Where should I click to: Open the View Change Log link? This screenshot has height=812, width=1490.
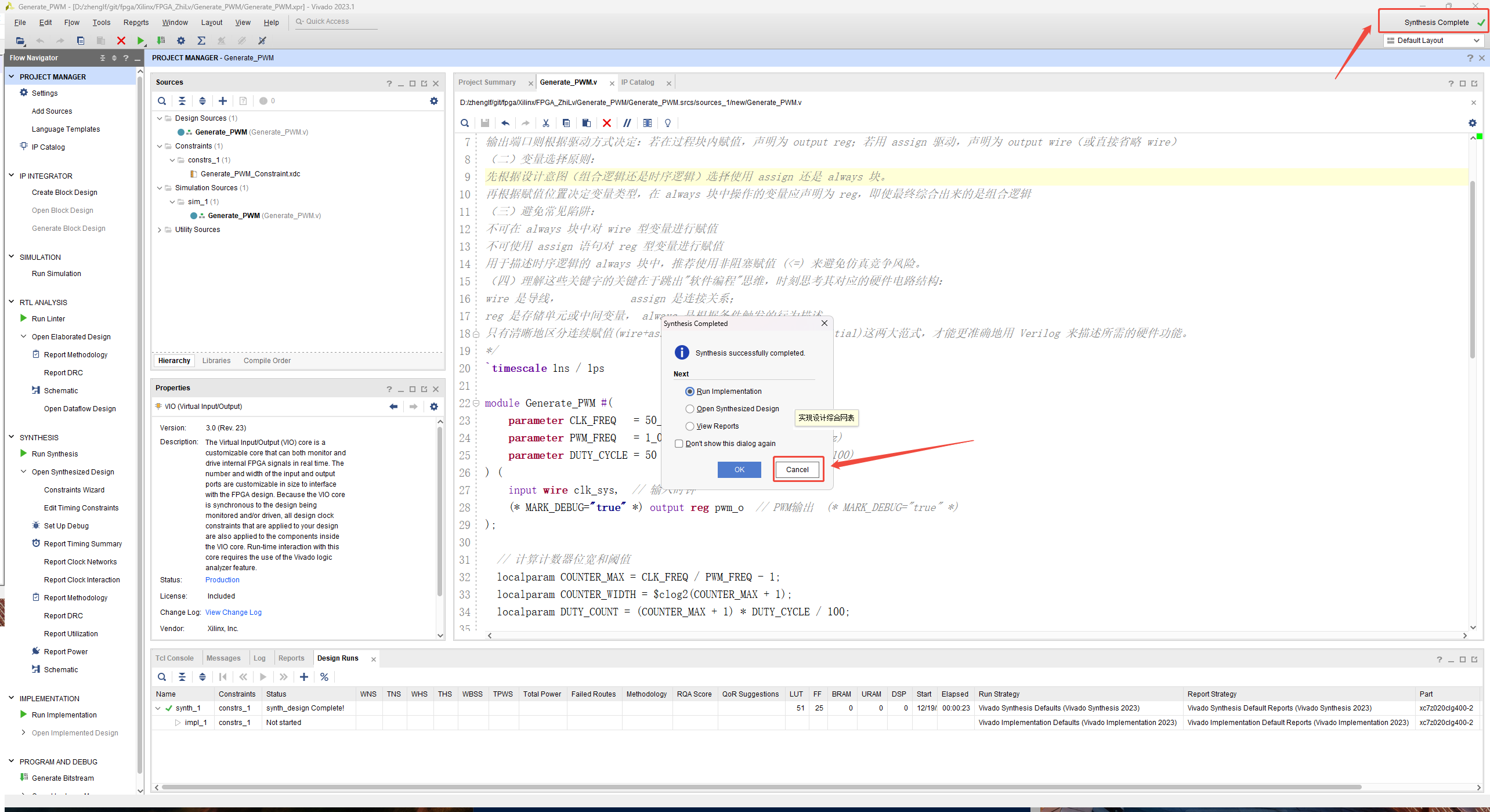(x=233, y=612)
